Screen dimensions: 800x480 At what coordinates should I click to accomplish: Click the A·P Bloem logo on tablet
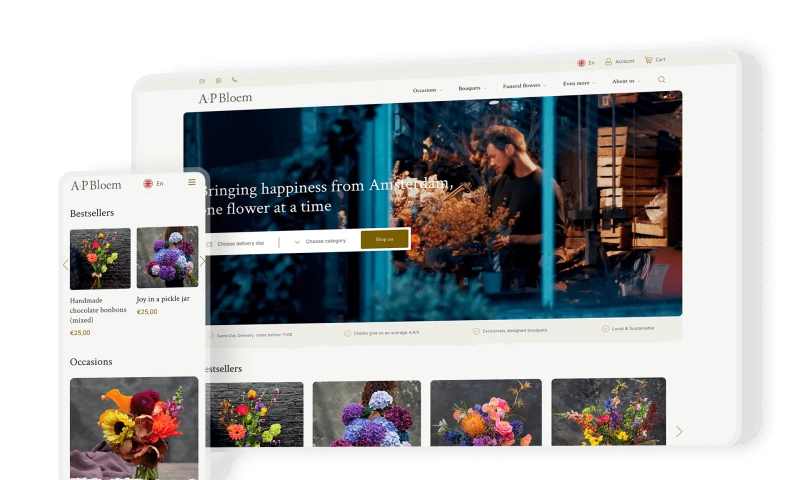225,97
